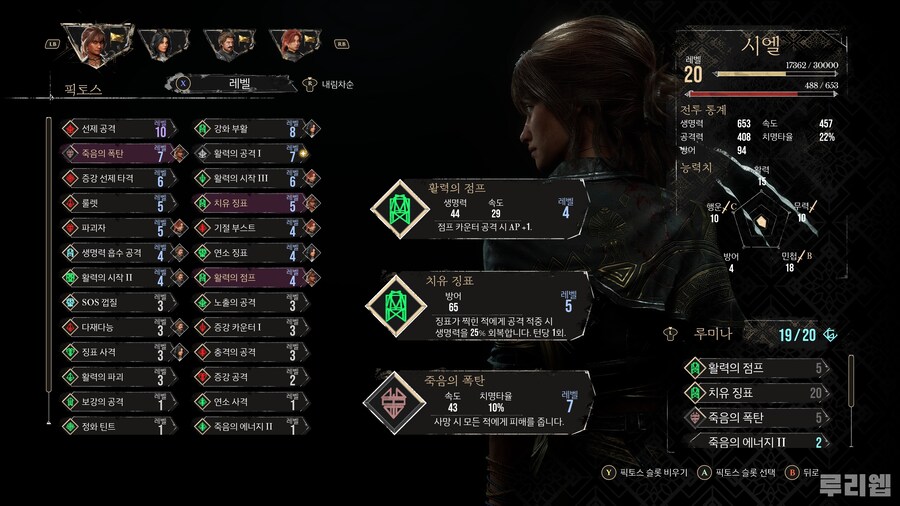The image size is (900, 506).
Task: Select 죽음의 에너지 II in the 루미나 list
Action: click(x=758, y=442)
